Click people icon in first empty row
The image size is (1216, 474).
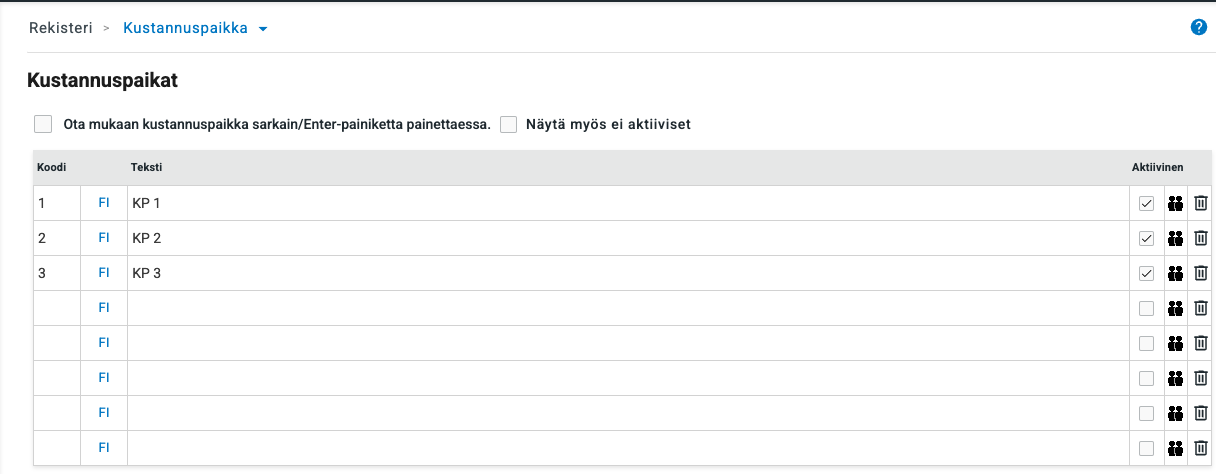tap(1176, 308)
